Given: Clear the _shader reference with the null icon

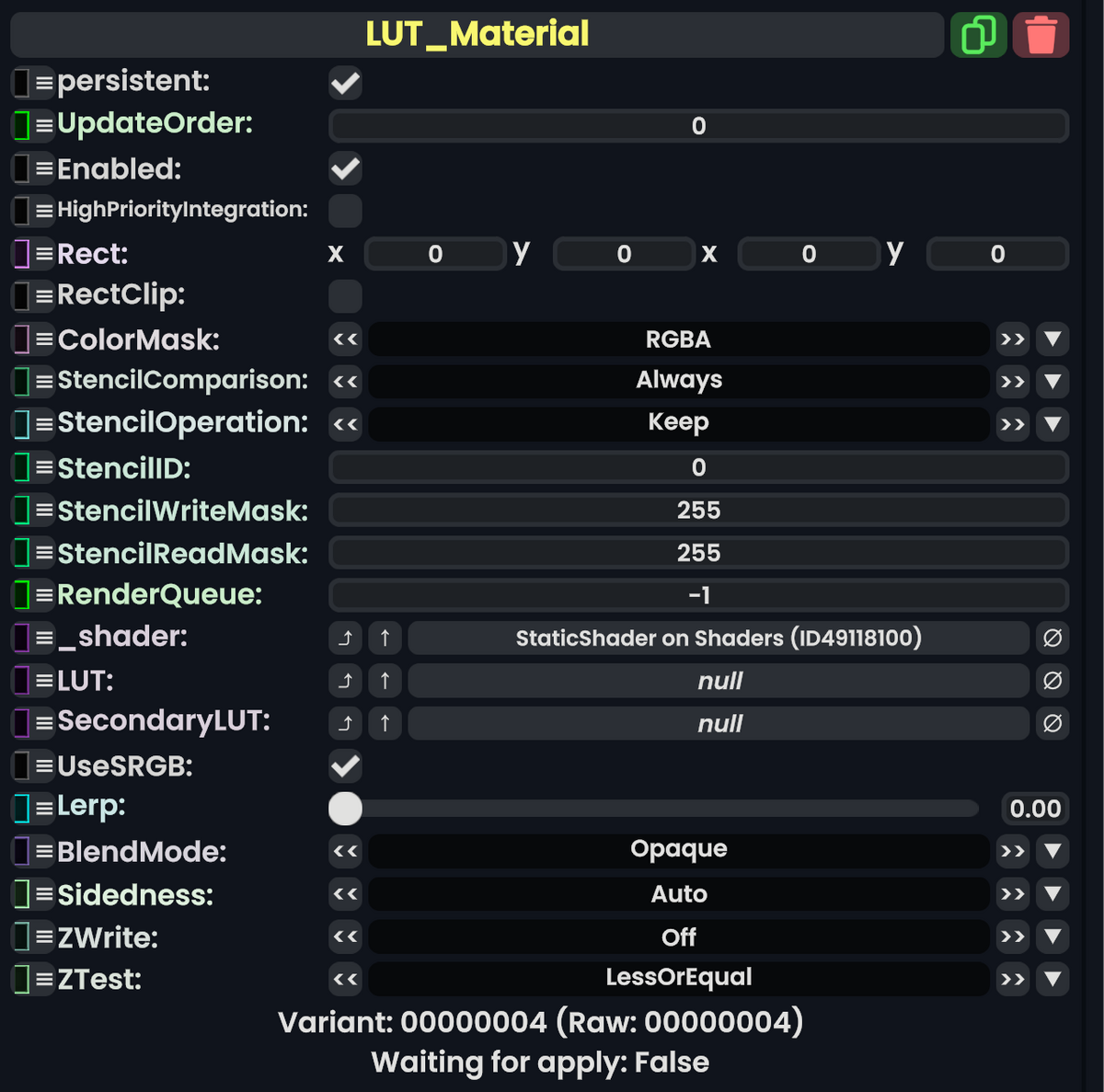Looking at the screenshot, I should (x=1052, y=638).
